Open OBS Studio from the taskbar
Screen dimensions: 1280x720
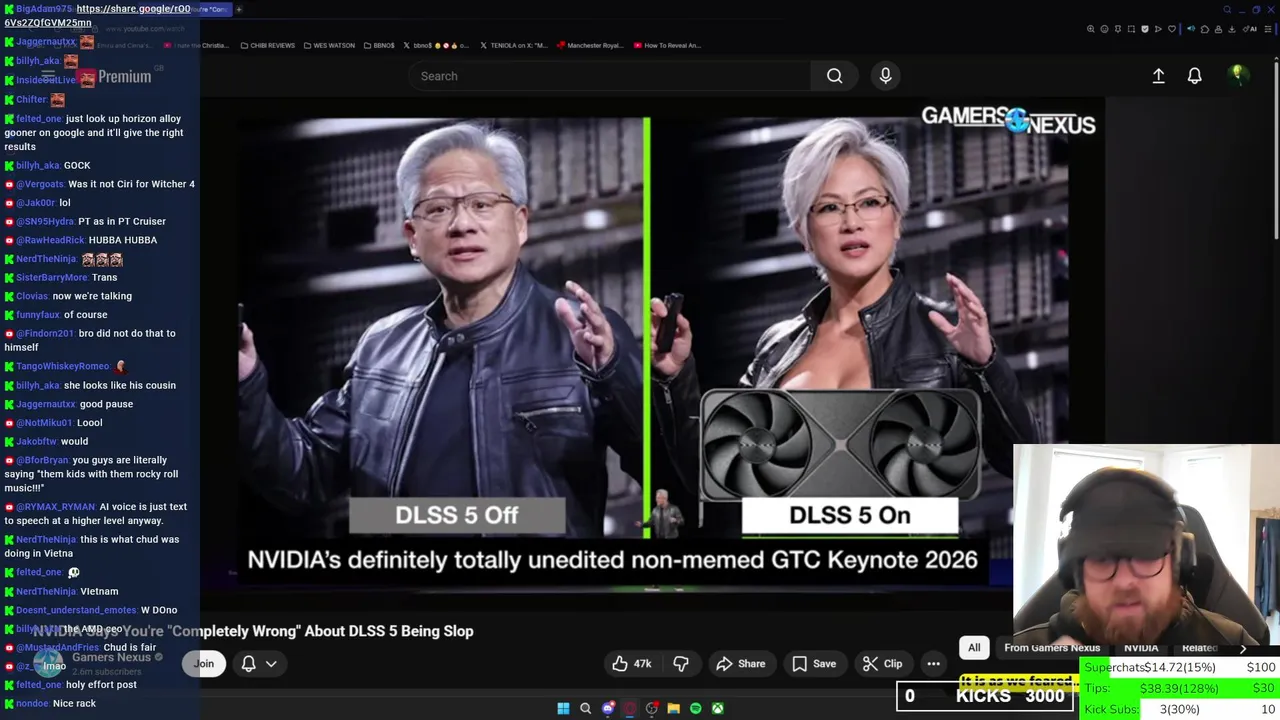pyautogui.click(x=652, y=709)
